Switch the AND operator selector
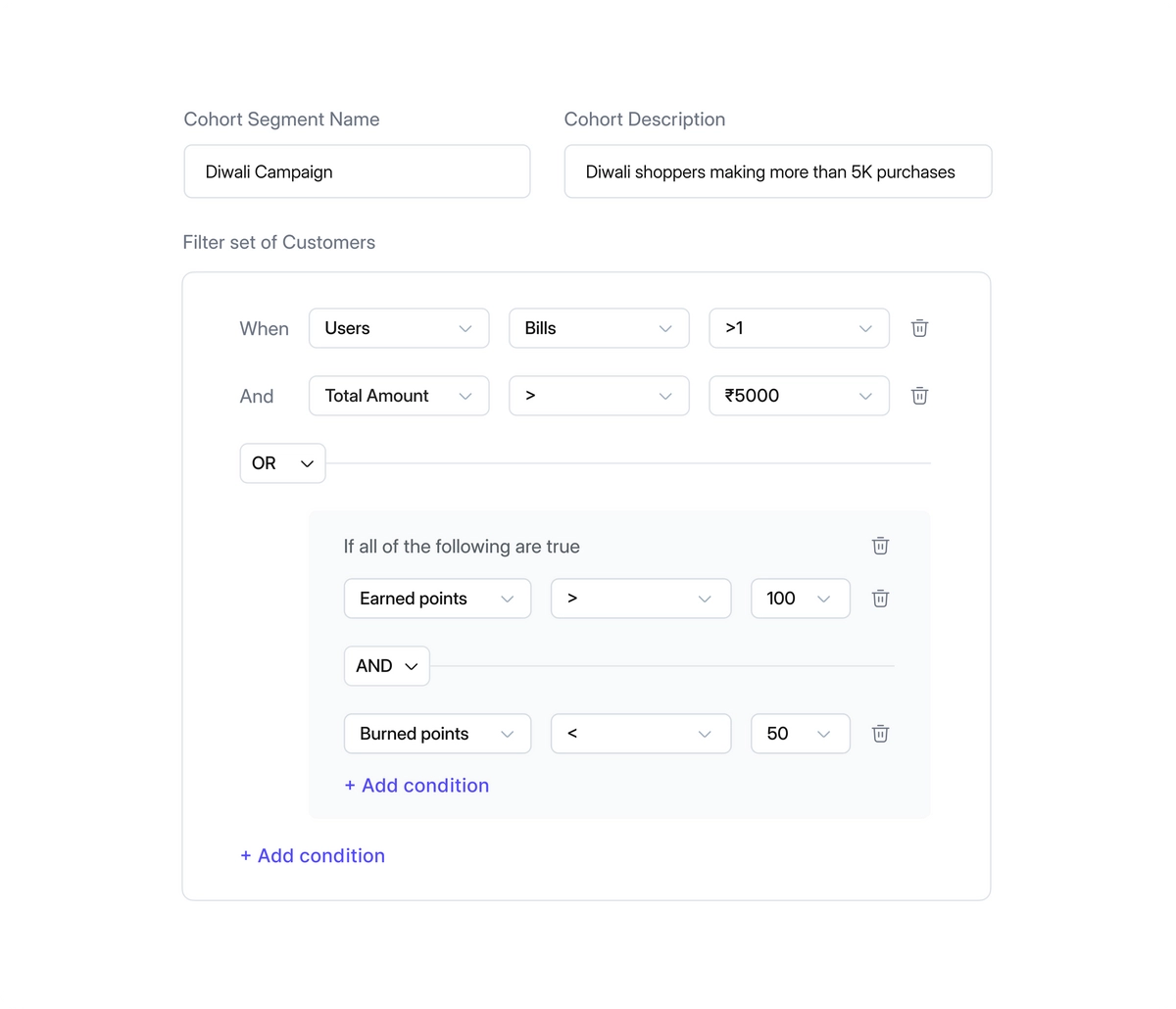Screen dimensions: 1176x1009 (386, 666)
